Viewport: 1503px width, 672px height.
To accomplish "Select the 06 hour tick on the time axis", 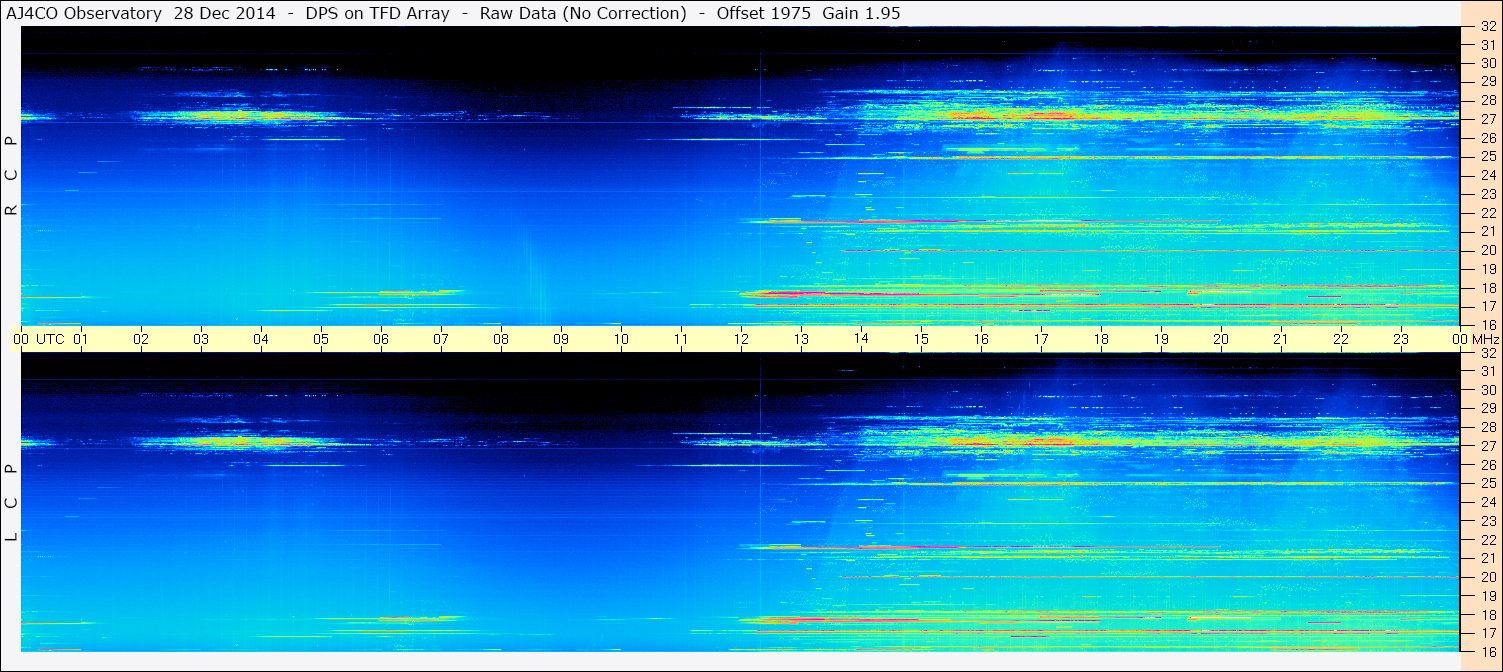I will pyautogui.click(x=381, y=339).
